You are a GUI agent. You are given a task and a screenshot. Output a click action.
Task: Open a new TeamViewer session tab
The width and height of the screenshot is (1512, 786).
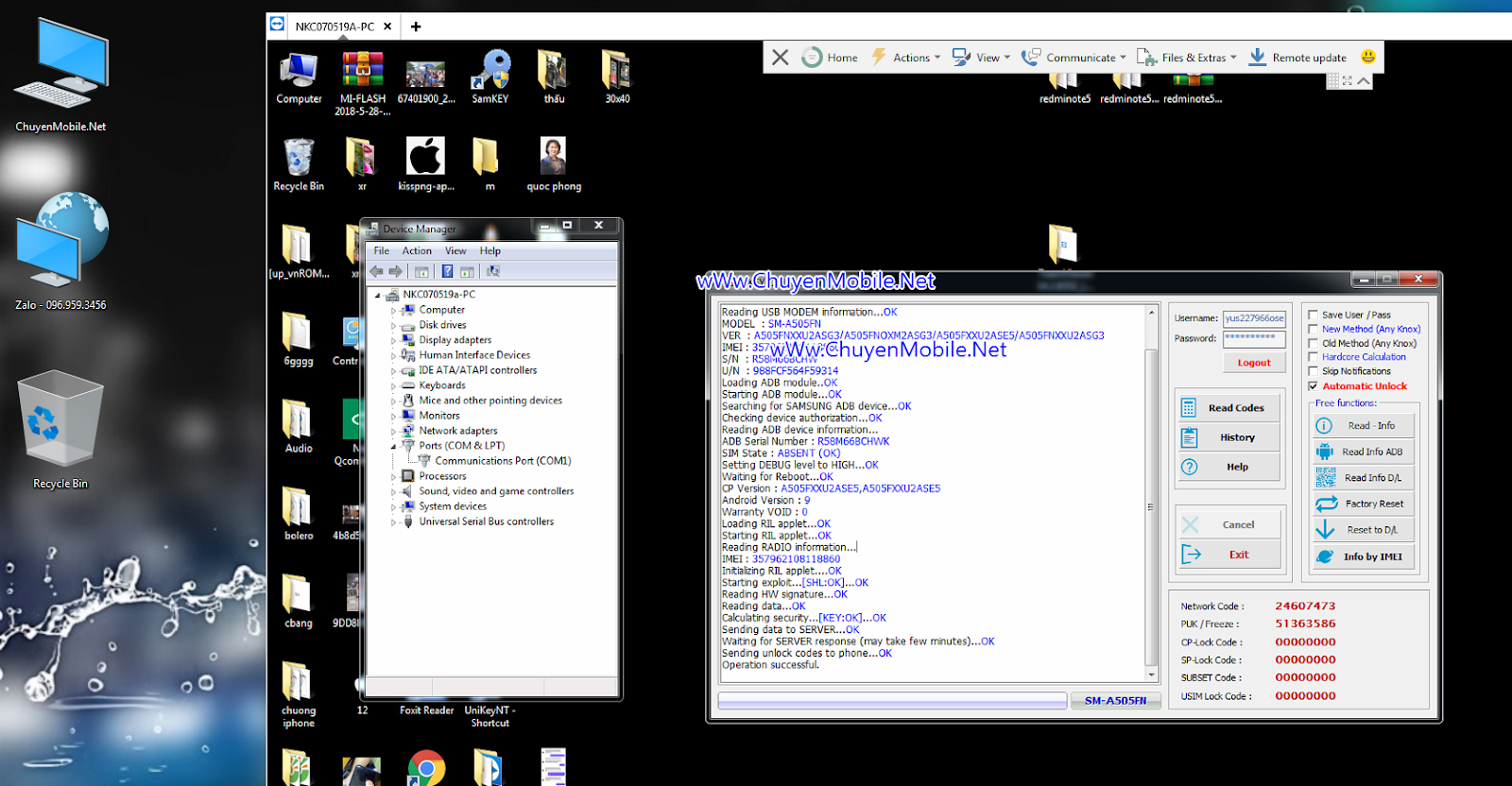point(416,26)
